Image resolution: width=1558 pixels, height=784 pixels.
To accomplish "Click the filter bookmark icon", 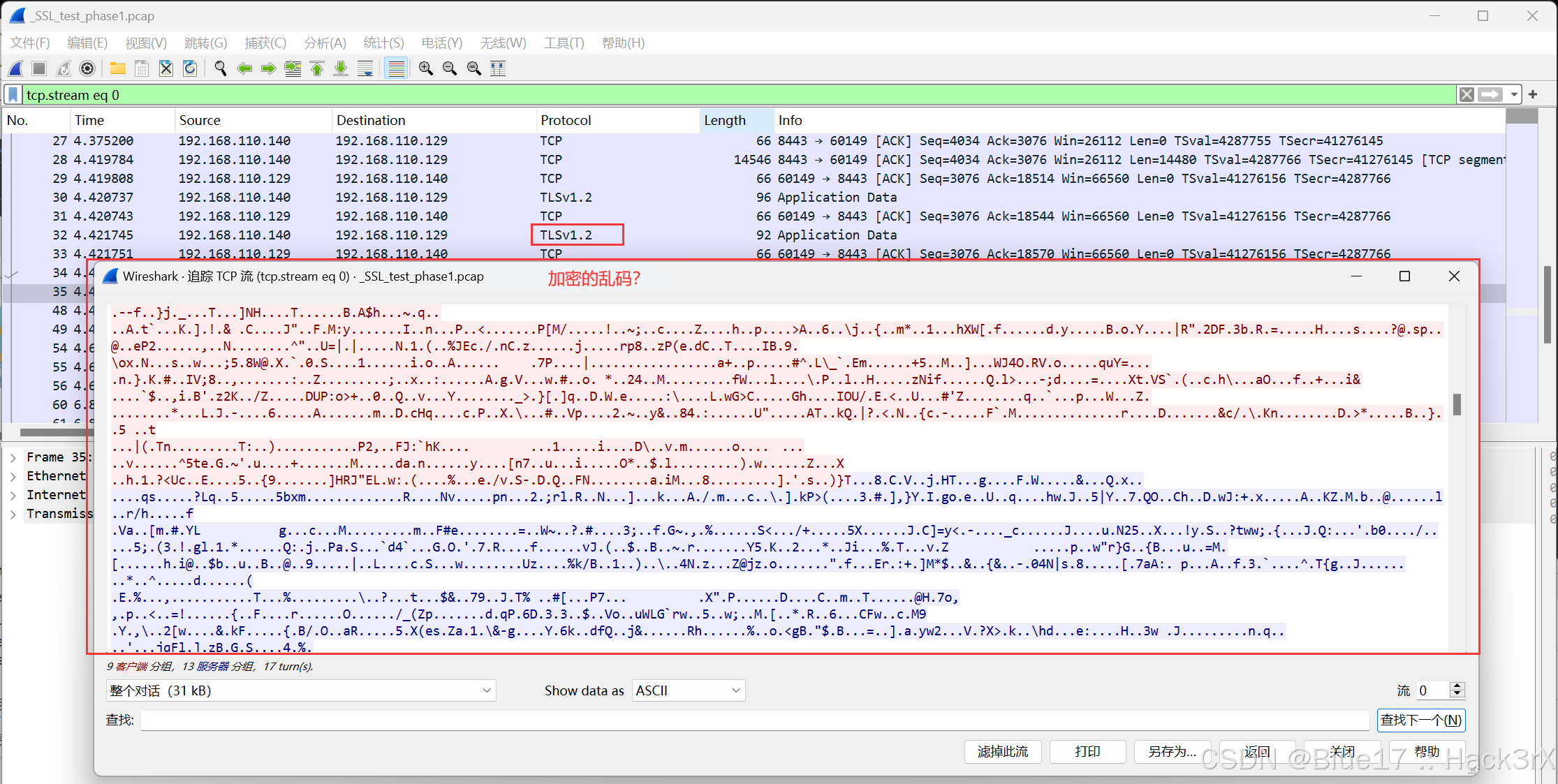I will pos(13,95).
